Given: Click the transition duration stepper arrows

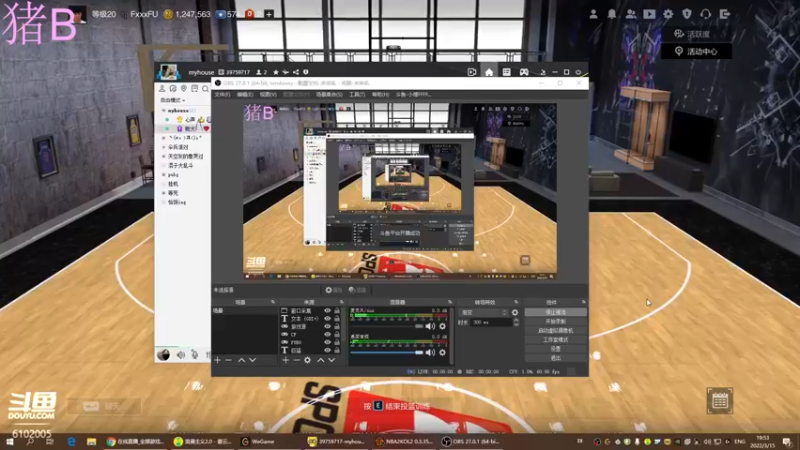Looking at the screenshot, I should pos(516,322).
